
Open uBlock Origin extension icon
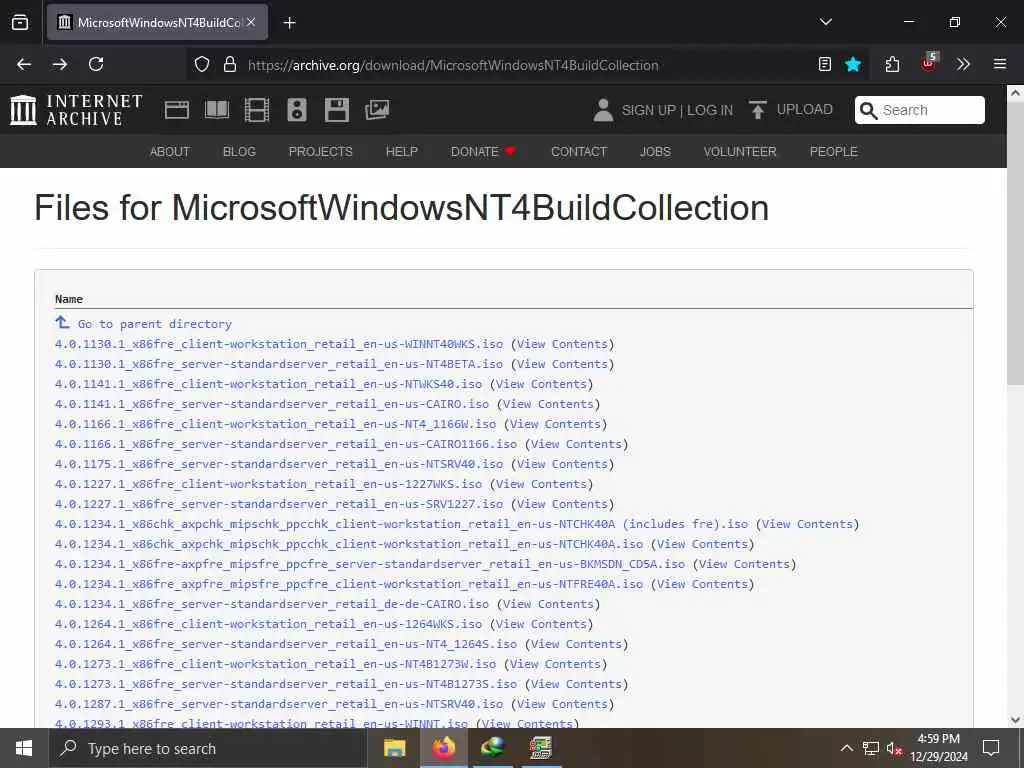929,63
